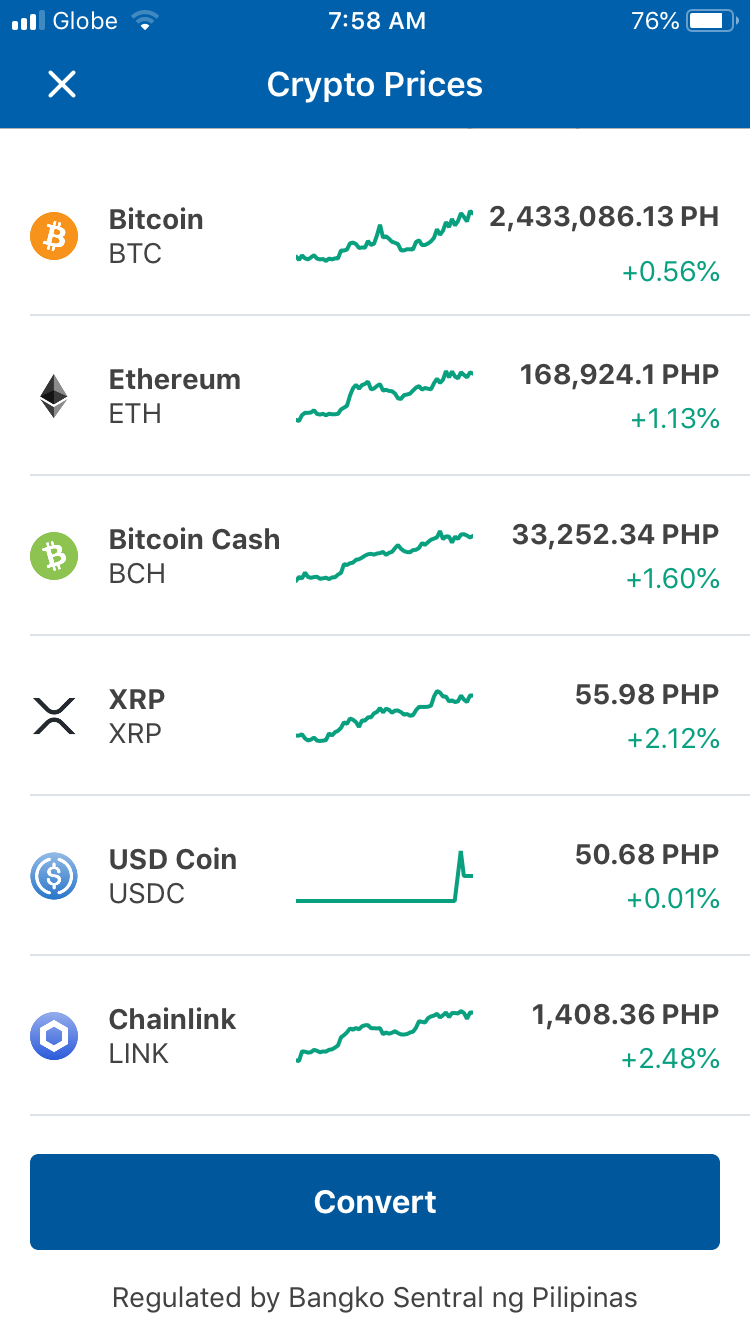
Task: Select the Chainlink LINK row label
Action: pos(172,1036)
